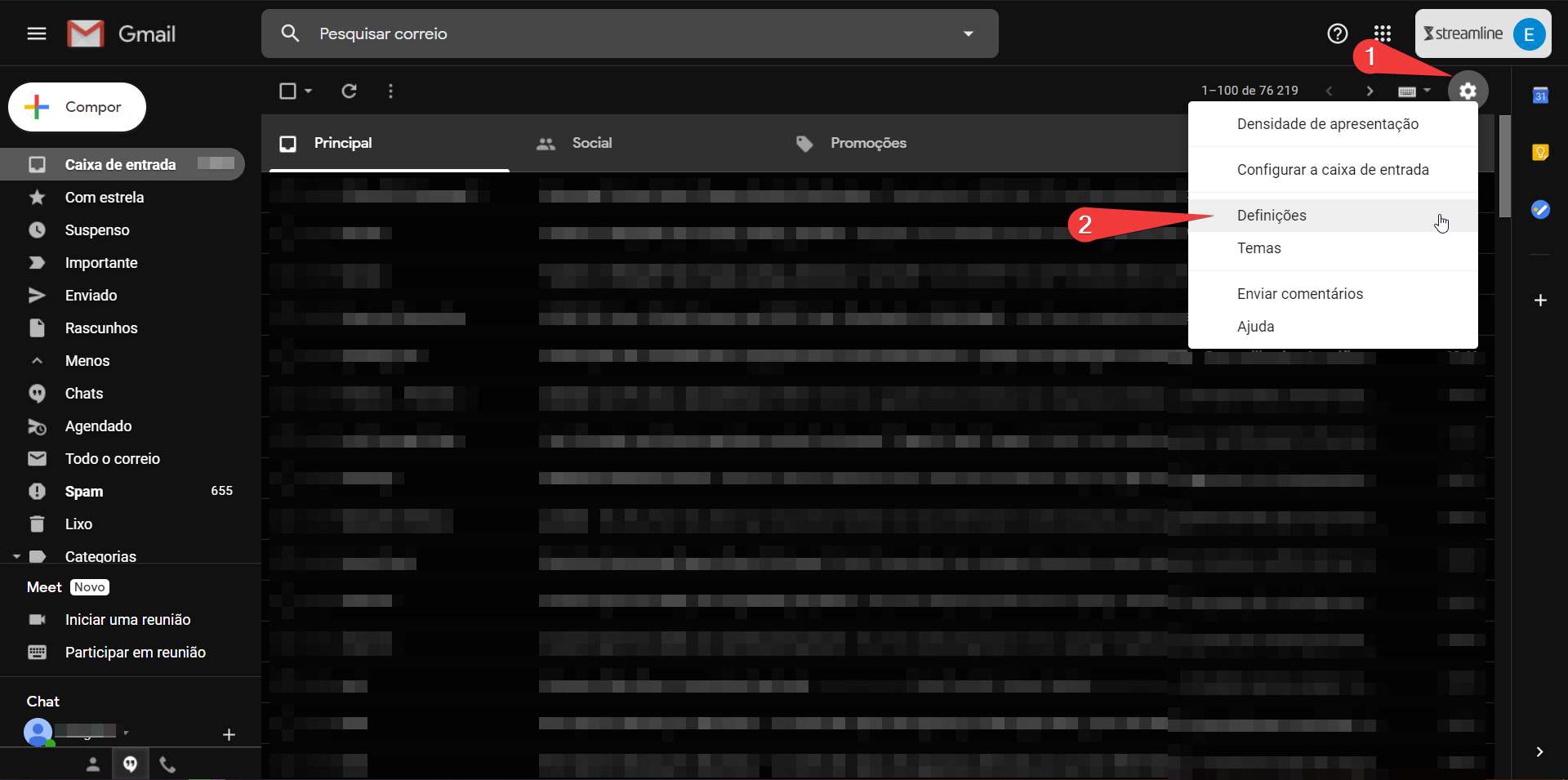
Task: Open the Google apps grid
Action: coord(1382,33)
